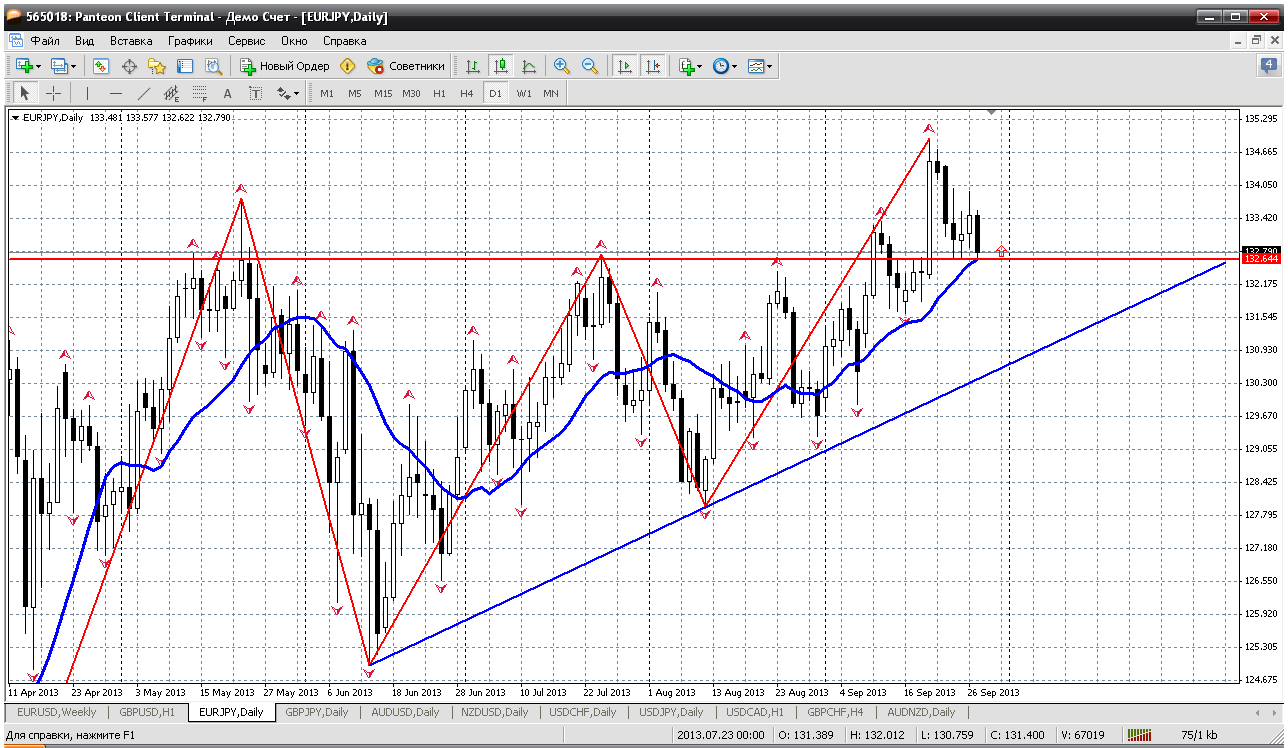Open the Indicators list dropdown
Viewport: 1288px width, 748px height.
pyautogui.click(x=690, y=66)
